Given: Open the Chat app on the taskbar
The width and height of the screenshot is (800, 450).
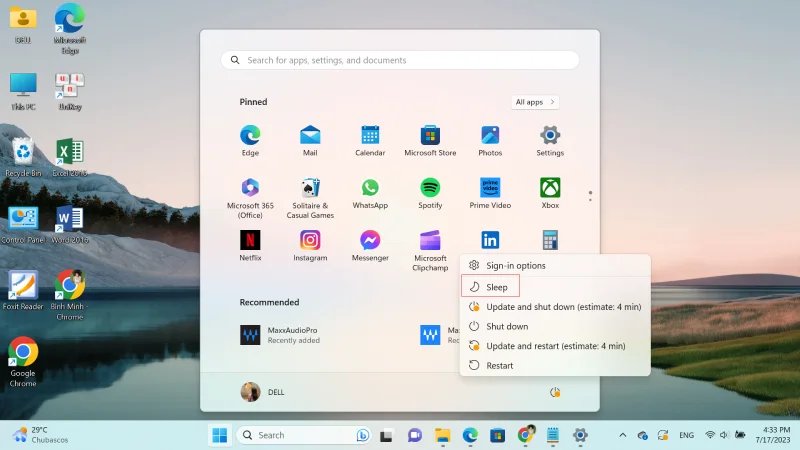Looking at the screenshot, I should coord(414,436).
